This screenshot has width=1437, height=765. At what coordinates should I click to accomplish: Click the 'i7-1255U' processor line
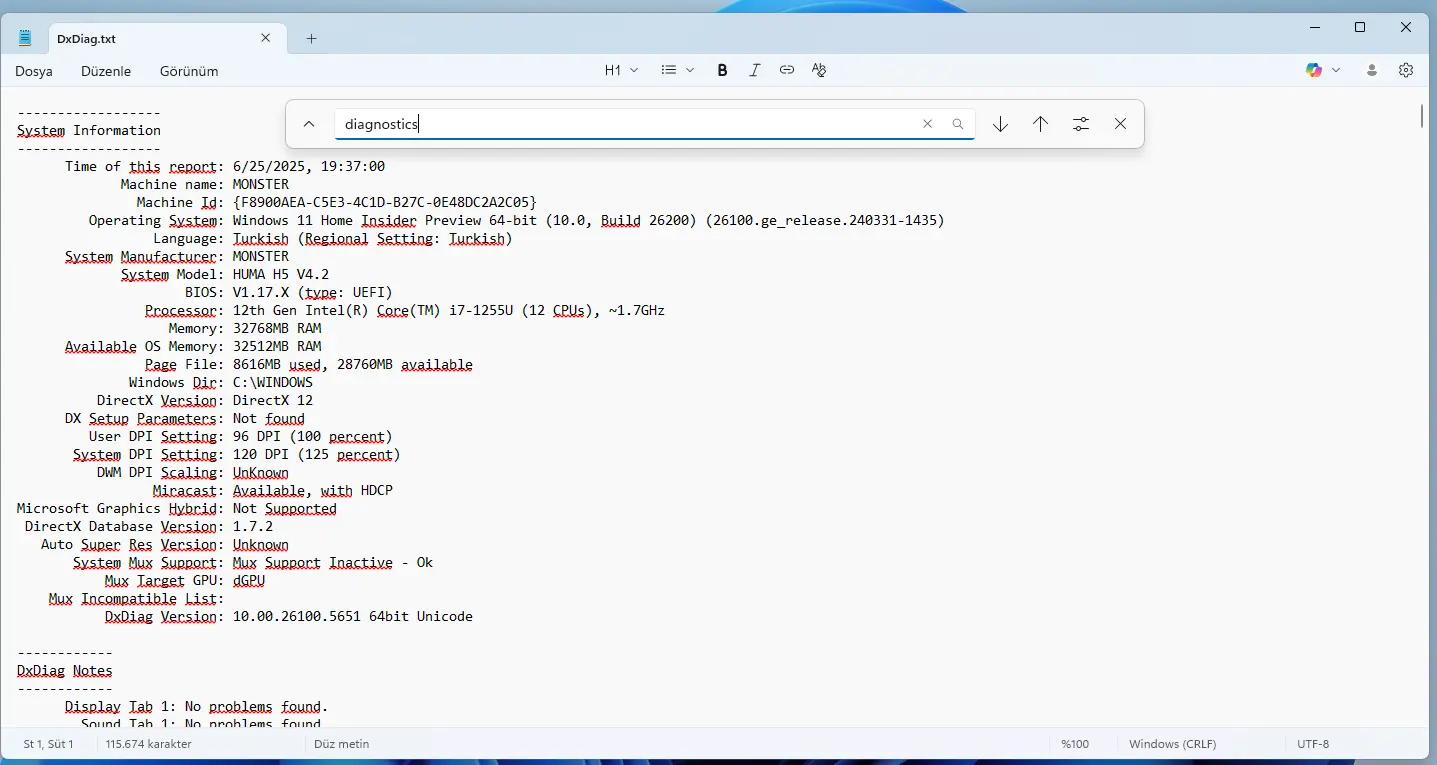(405, 310)
